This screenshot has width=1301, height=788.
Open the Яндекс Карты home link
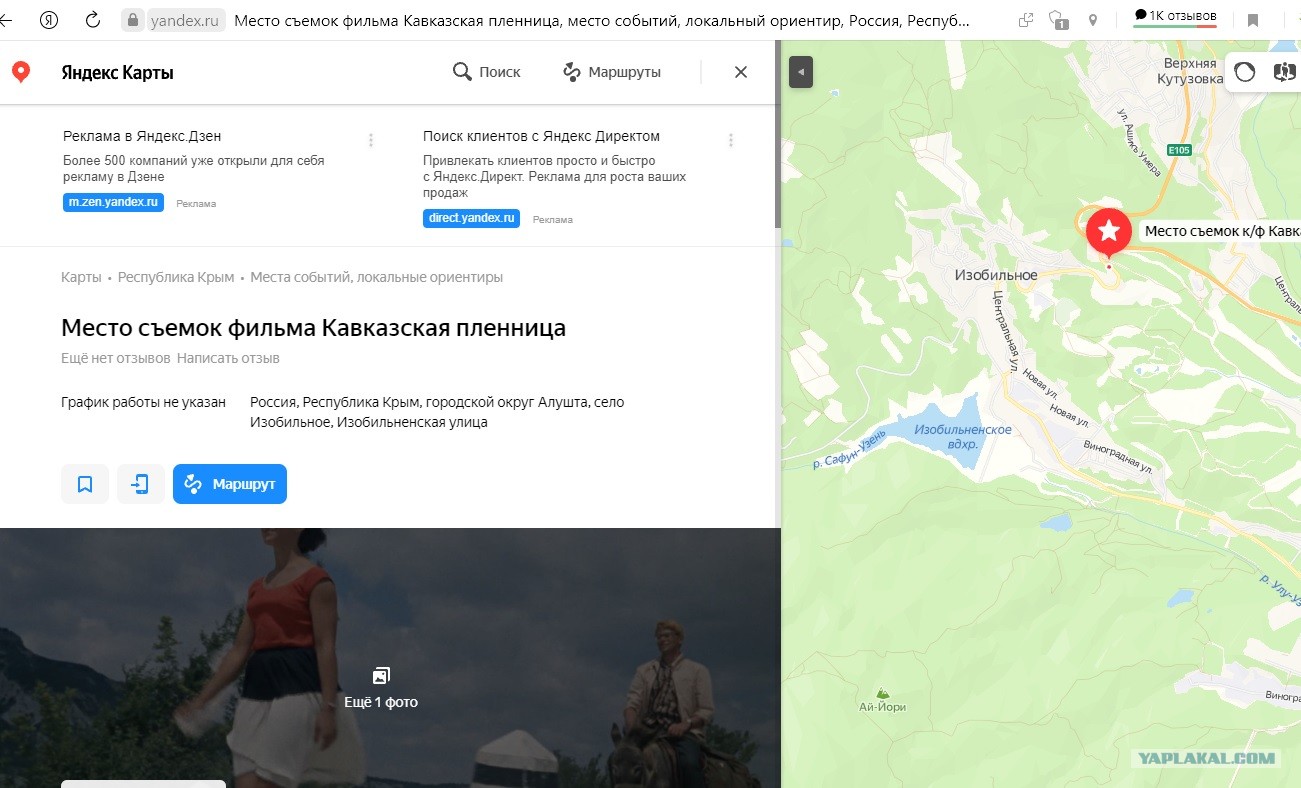[x=118, y=72]
